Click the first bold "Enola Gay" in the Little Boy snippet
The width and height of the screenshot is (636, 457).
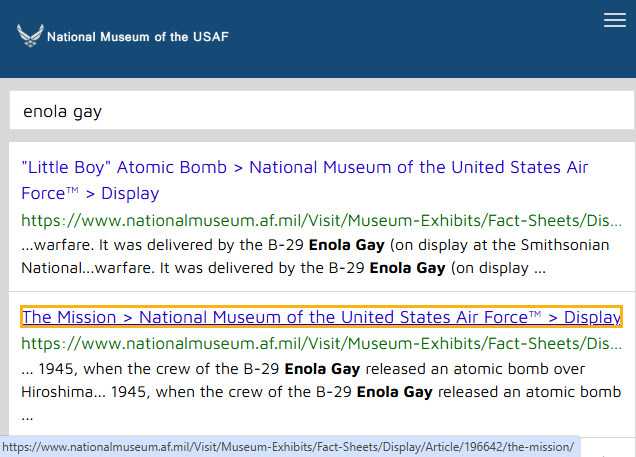tap(326, 244)
